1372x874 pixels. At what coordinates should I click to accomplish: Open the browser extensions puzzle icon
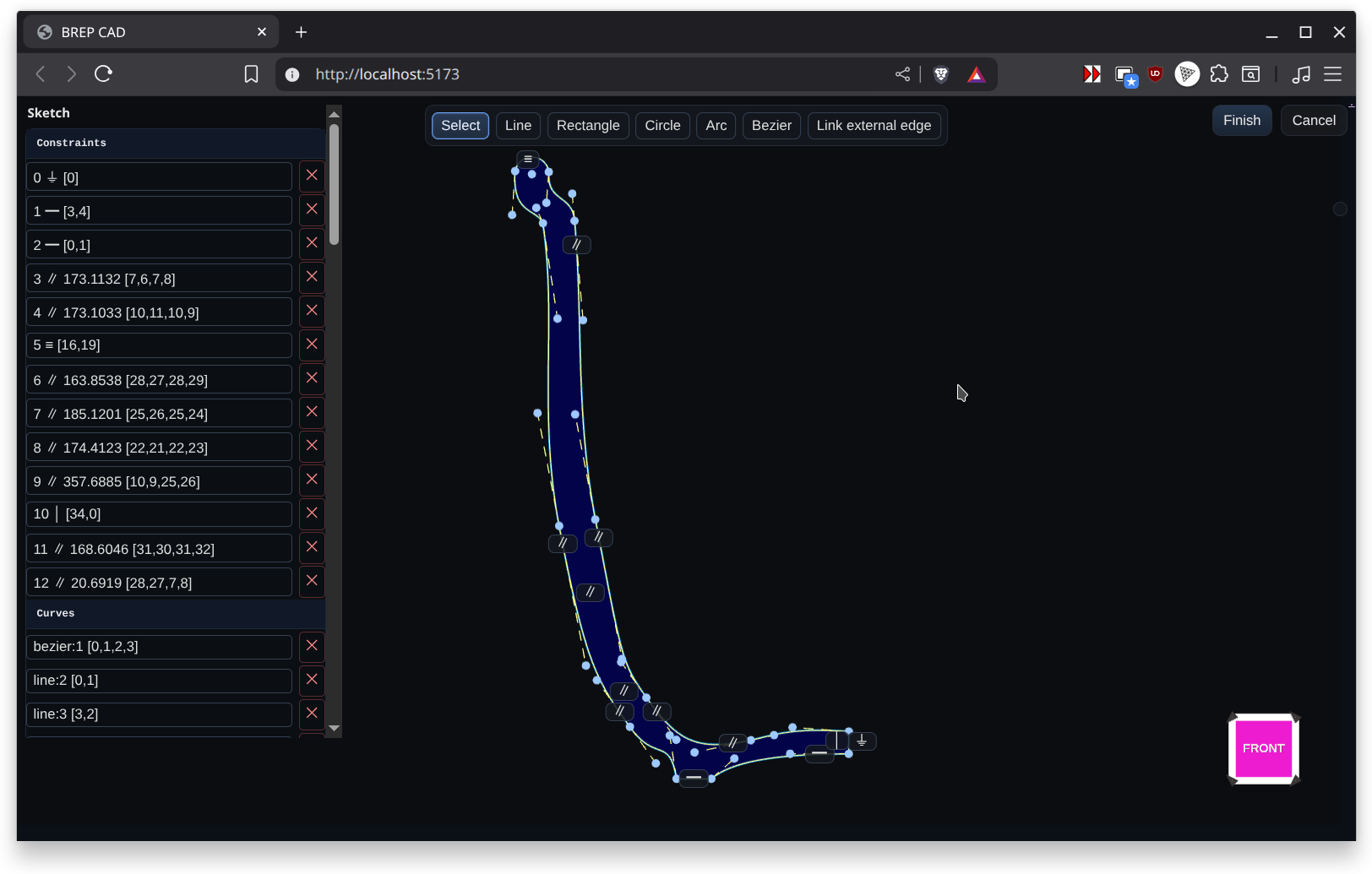1218,74
